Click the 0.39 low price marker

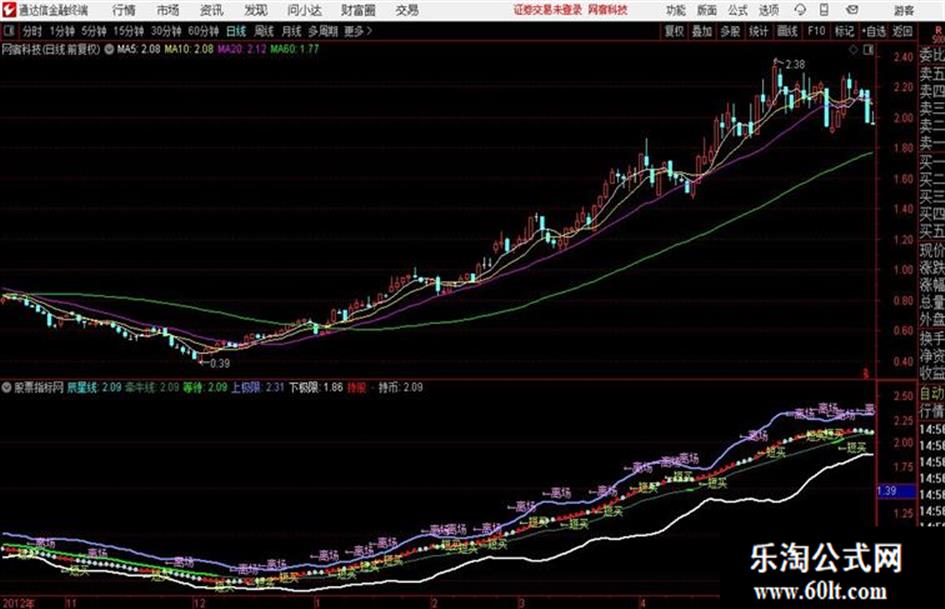(219, 364)
